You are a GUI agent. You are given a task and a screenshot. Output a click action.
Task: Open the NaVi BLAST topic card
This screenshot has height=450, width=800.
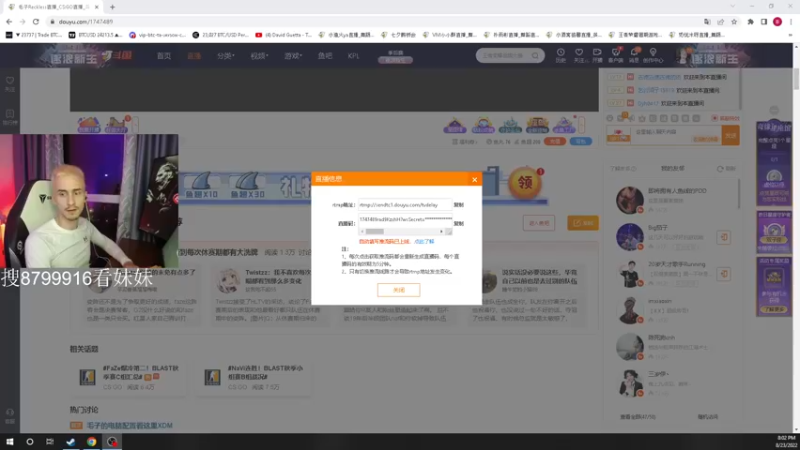tap(254, 377)
